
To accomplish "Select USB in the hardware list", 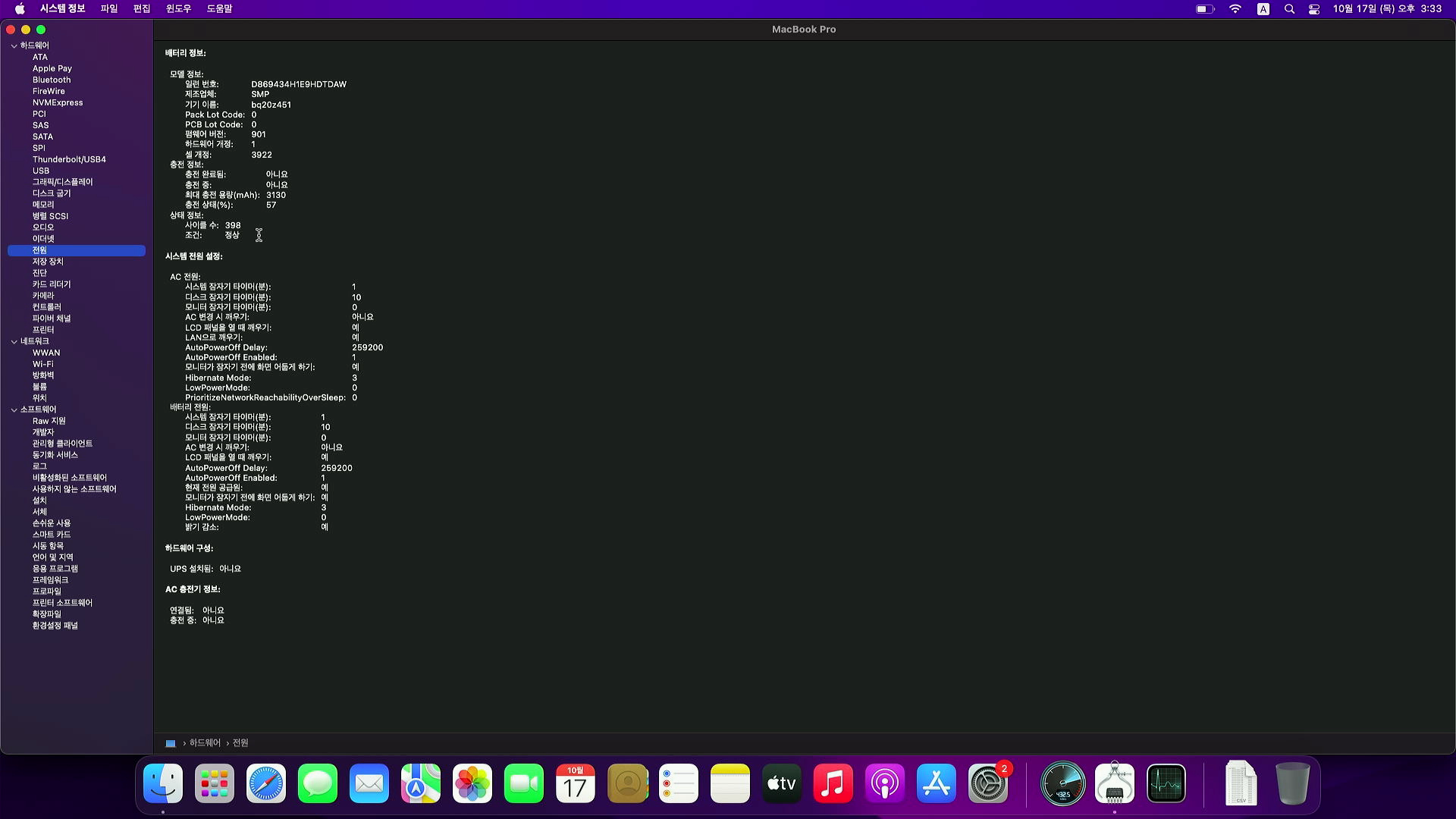I will tap(41, 171).
